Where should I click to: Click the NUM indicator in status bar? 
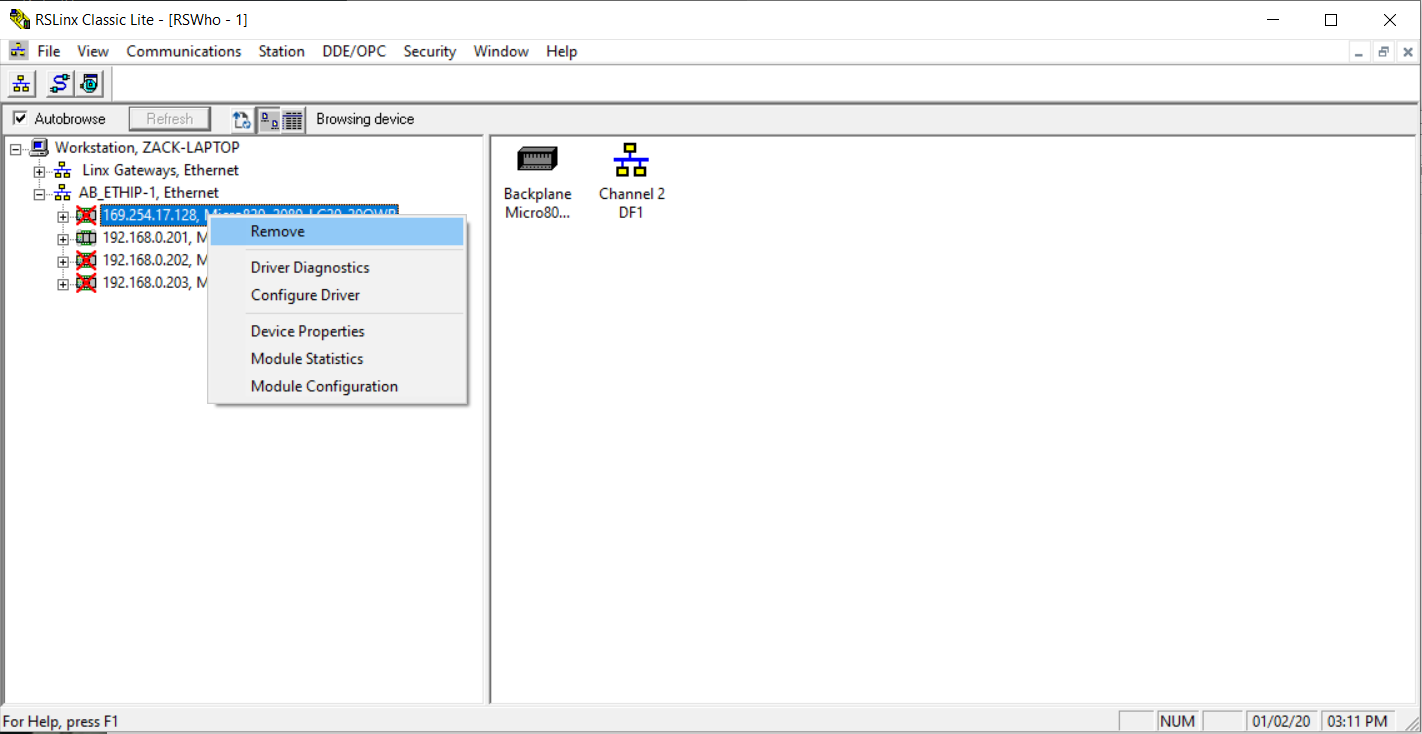tap(1178, 721)
